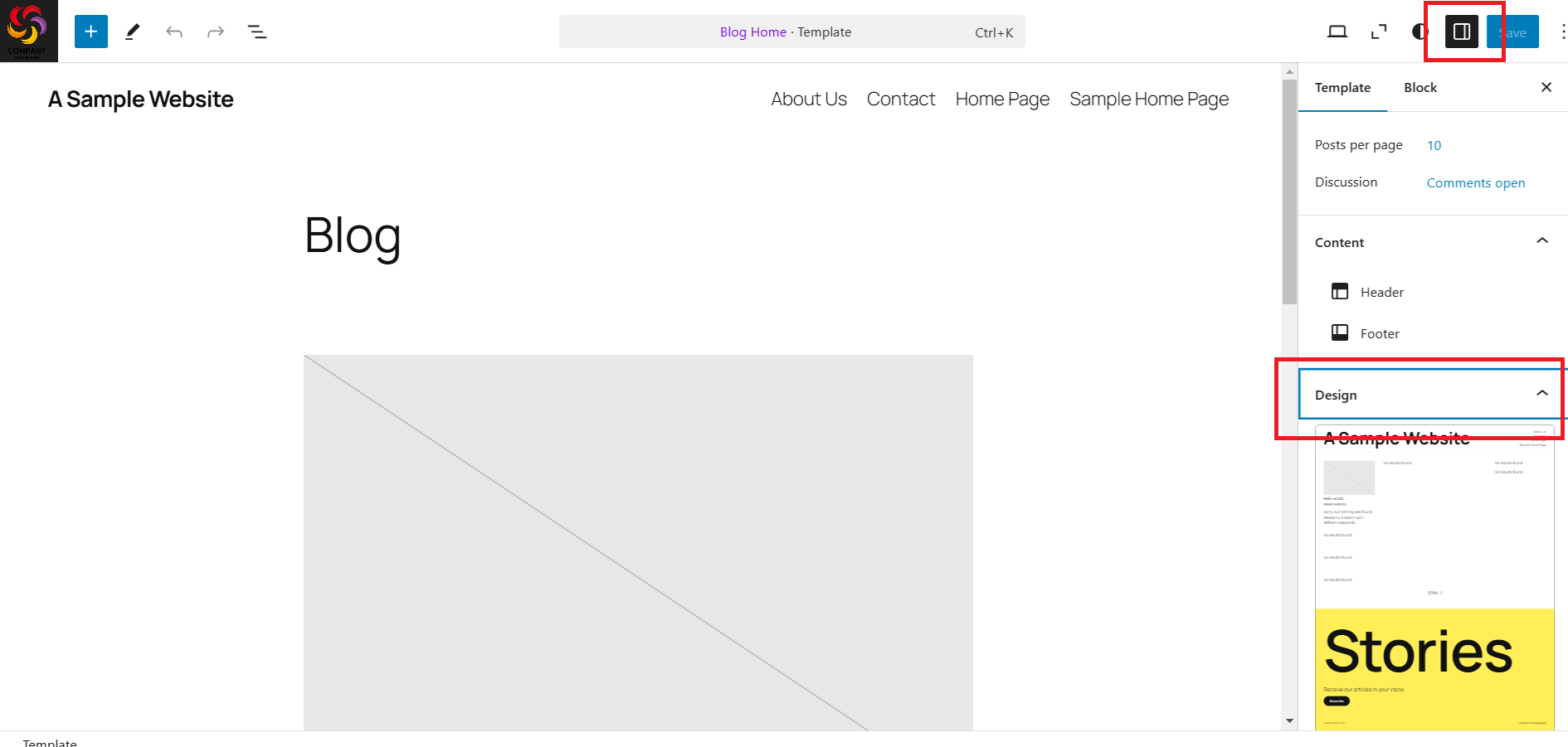Screen dimensions: 1568x747
Task: Open the Document Overview list view
Action: click(x=257, y=32)
